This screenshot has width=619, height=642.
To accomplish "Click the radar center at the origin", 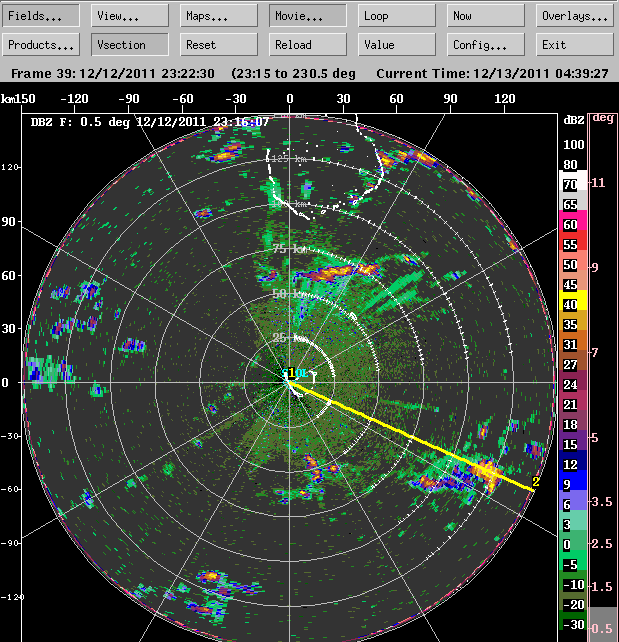I will click(x=290, y=382).
